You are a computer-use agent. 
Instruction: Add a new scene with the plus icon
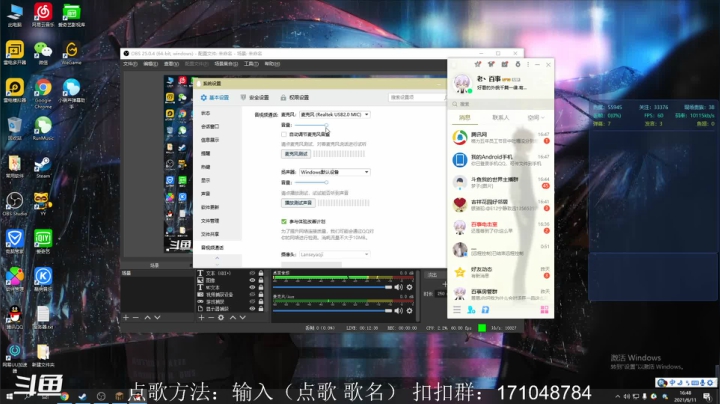click(126, 318)
